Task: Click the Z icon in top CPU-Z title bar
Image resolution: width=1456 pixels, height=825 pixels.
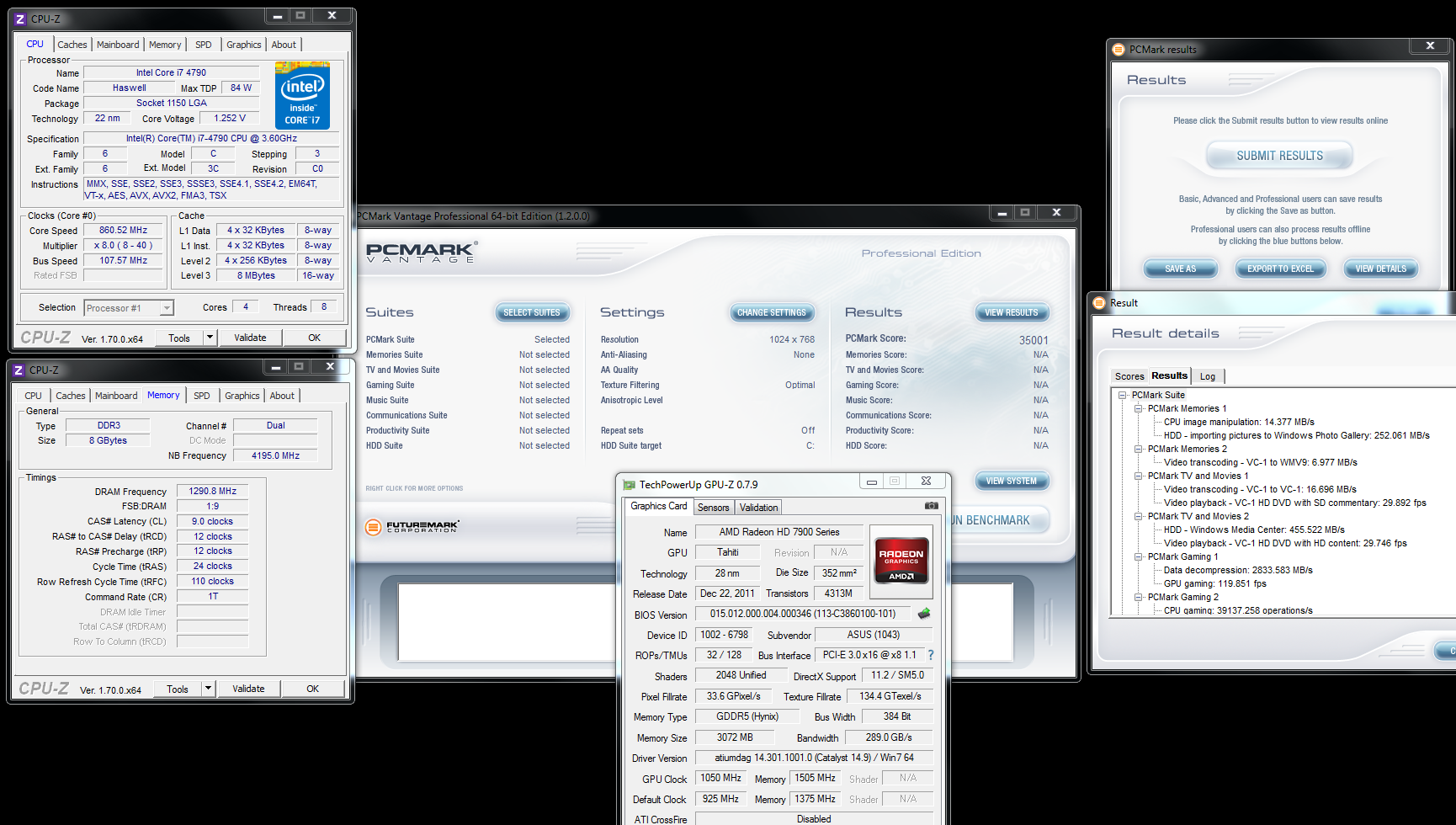Action: click(20, 19)
